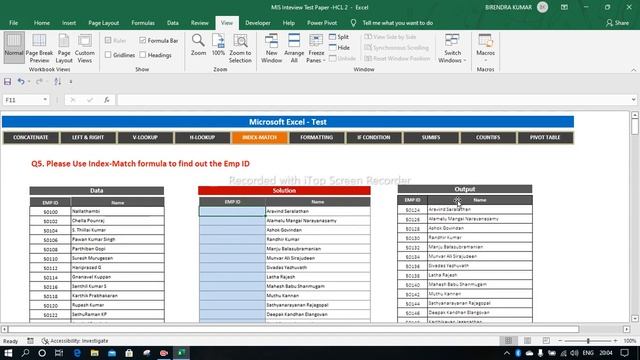The image size is (640, 360).
Task: Click Accessibility: Investigate status
Action: click(75, 341)
